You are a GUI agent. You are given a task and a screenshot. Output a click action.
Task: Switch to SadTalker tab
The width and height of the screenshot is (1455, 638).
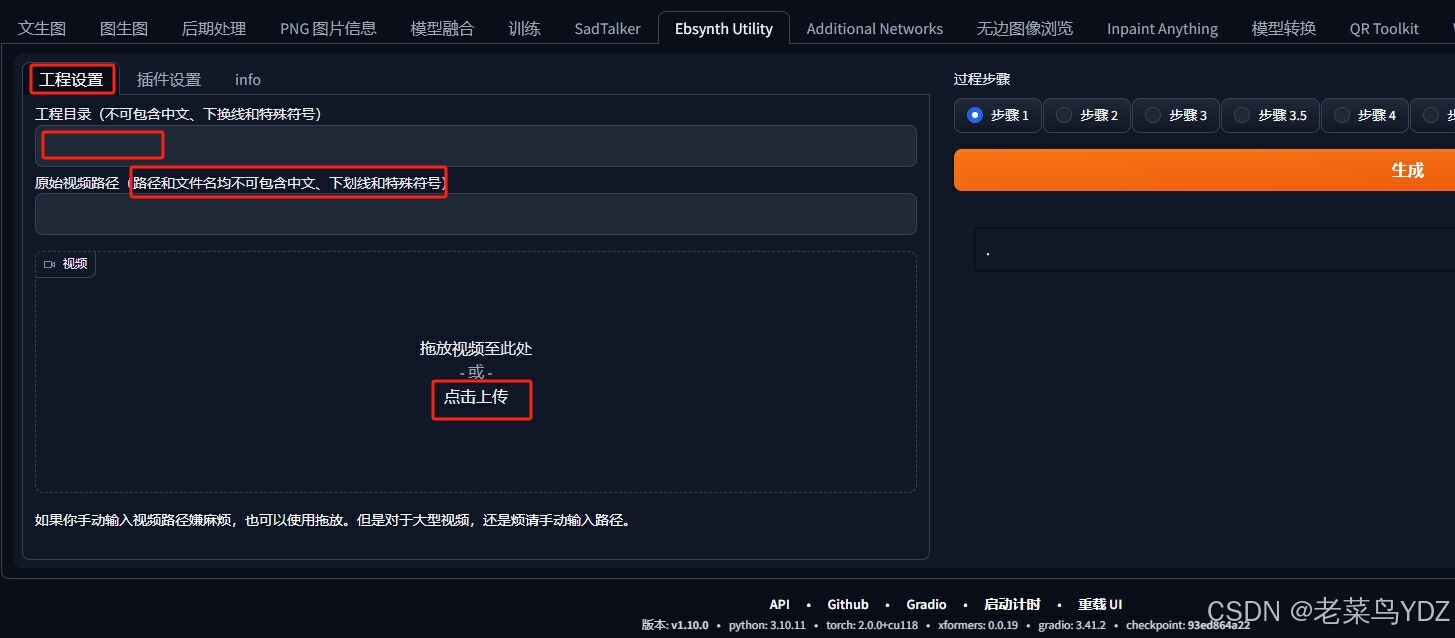pos(607,28)
